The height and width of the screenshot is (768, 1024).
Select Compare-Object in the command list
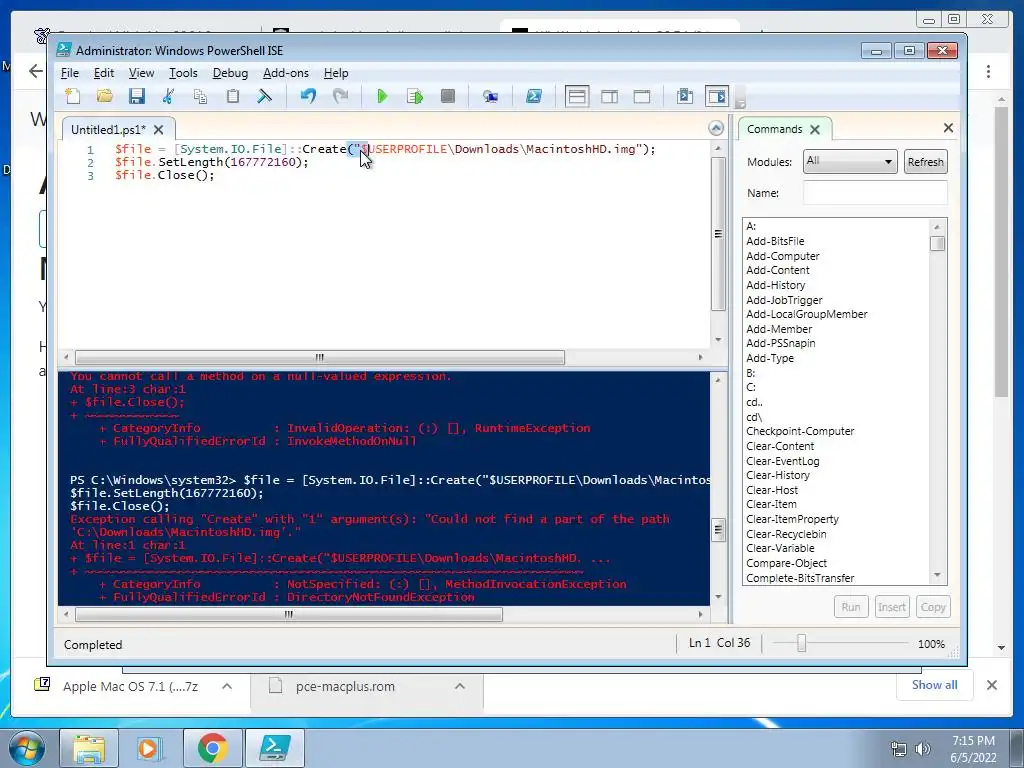[x=786, y=563]
